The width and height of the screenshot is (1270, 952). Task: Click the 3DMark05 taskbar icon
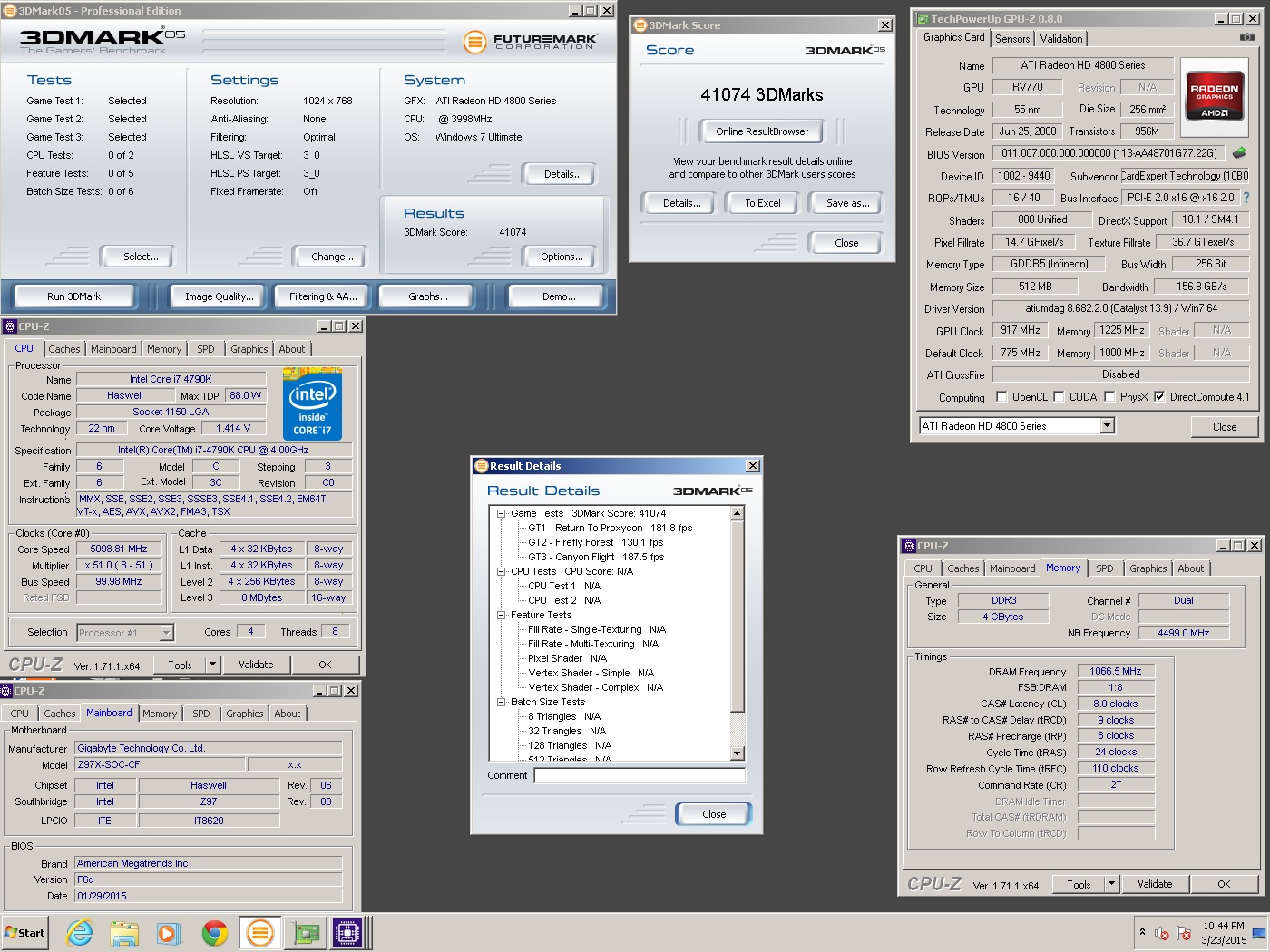click(x=259, y=932)
